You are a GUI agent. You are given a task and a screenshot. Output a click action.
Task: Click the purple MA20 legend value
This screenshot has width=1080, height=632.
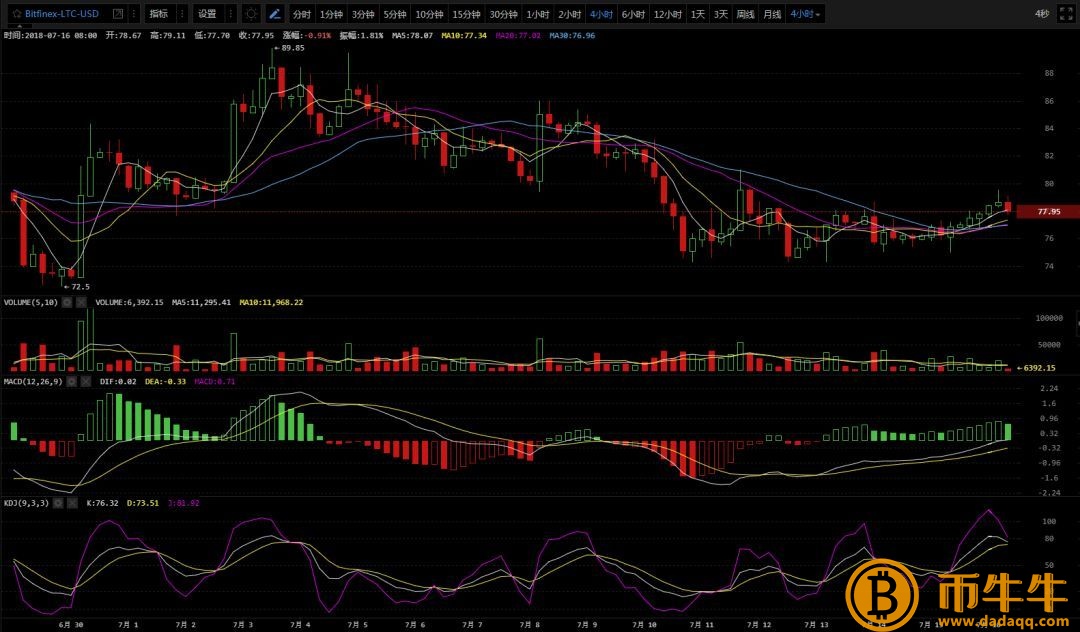coord(518,35)
